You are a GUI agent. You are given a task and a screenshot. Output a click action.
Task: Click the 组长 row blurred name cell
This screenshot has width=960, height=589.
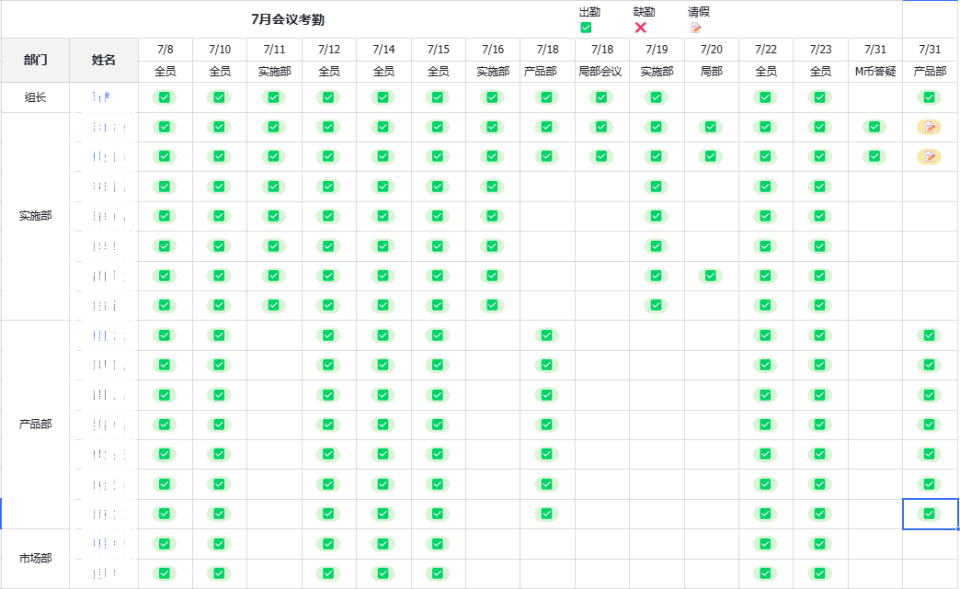(104, 97)
